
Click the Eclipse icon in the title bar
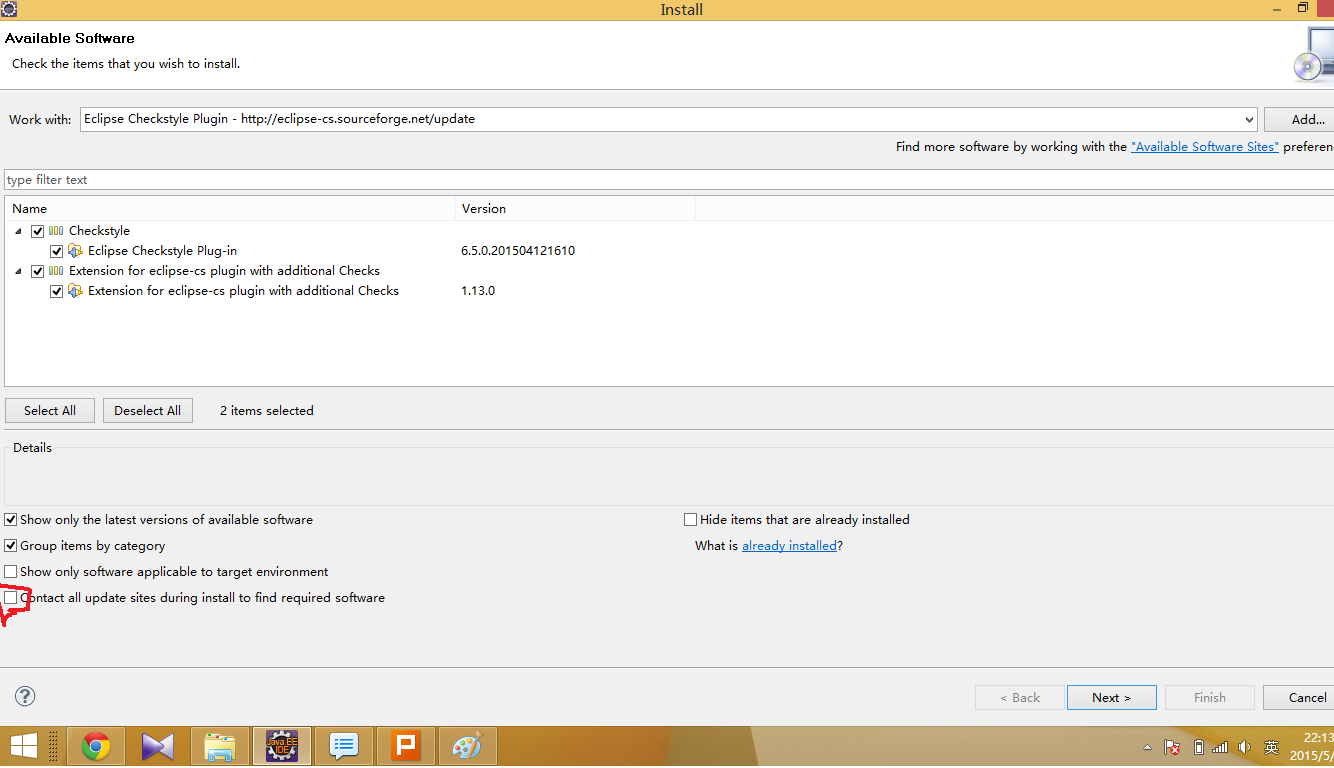[x=9, y=9]
